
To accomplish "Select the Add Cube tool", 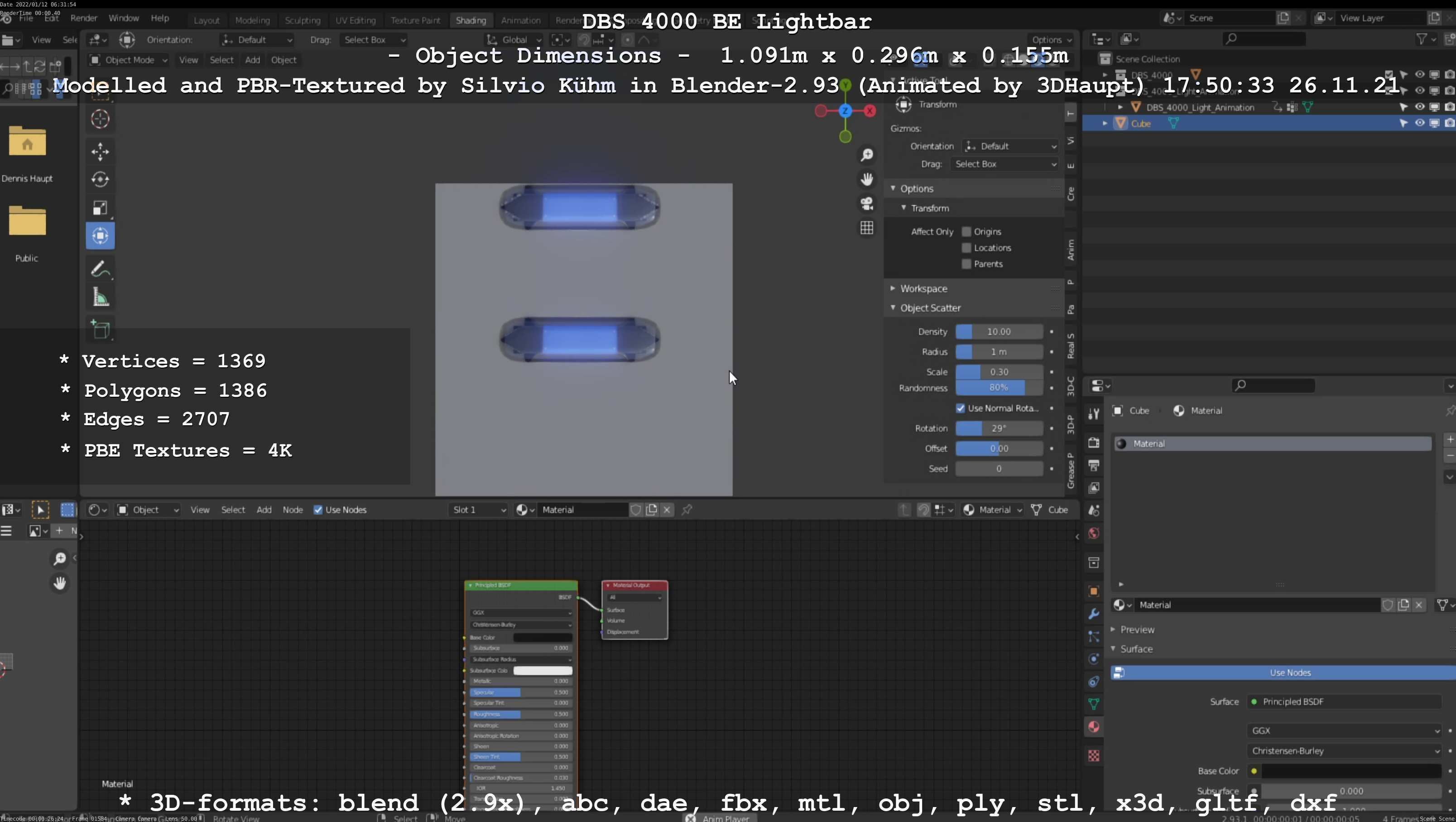I will (100, 329).
